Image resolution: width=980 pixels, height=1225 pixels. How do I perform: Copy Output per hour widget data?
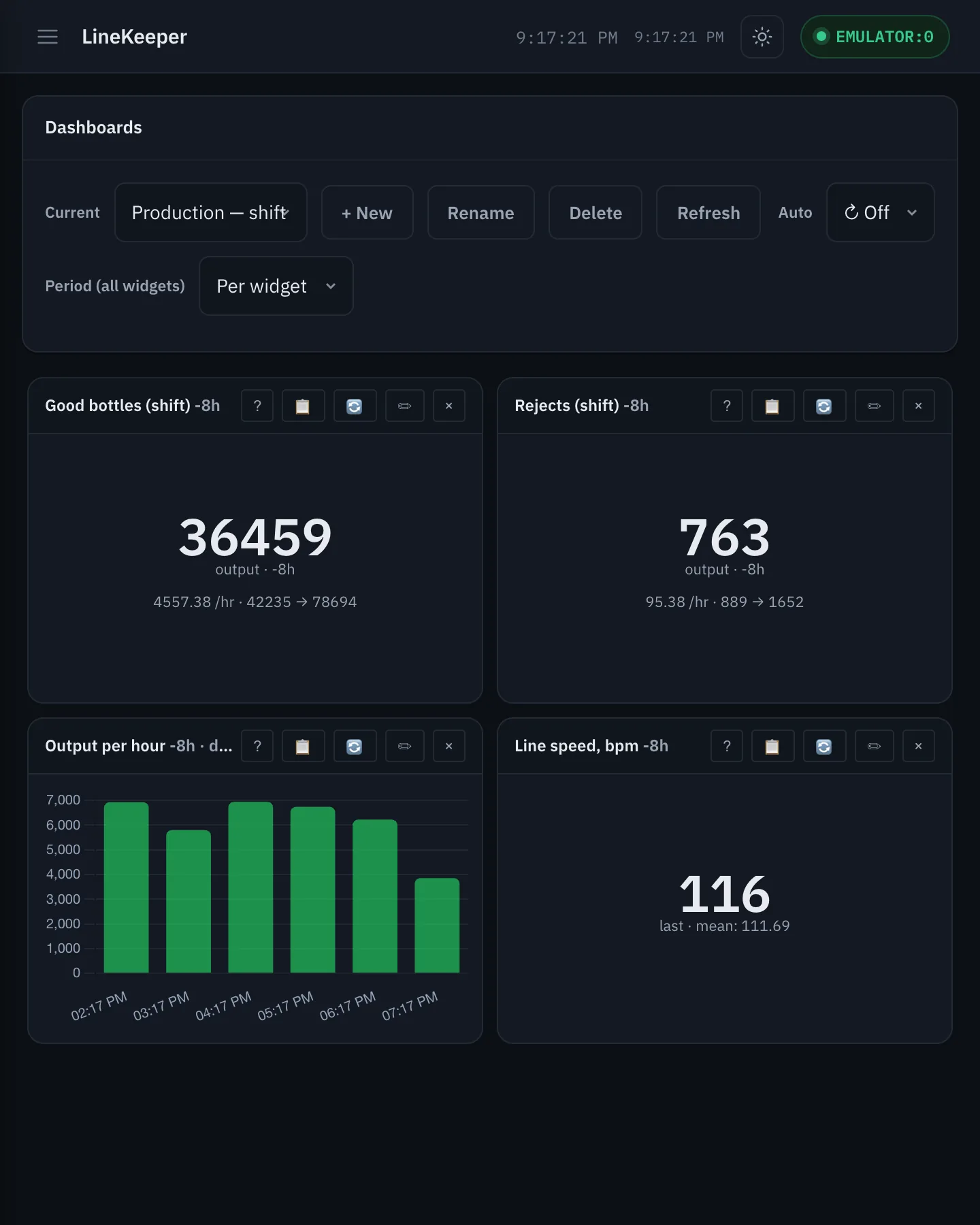tap(304, 746)
